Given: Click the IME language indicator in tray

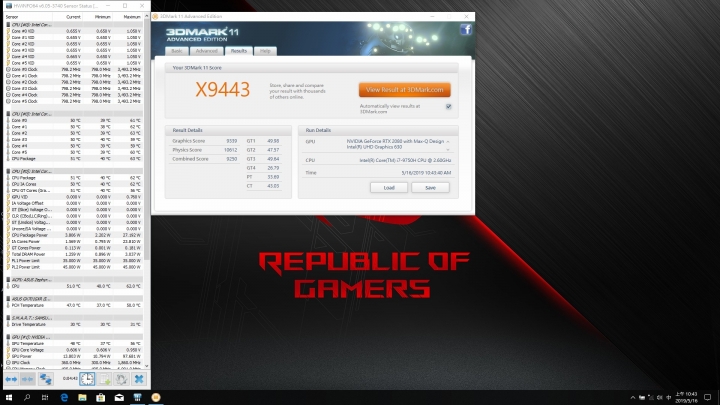Looking at the screenshot, I should 669,398.
